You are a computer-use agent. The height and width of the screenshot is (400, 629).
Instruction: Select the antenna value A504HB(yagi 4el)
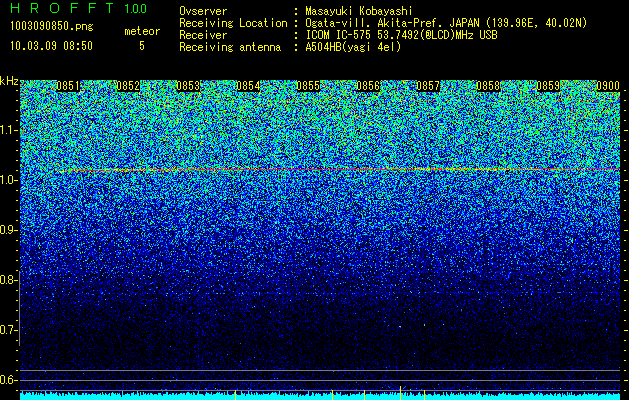pos(353,47)
